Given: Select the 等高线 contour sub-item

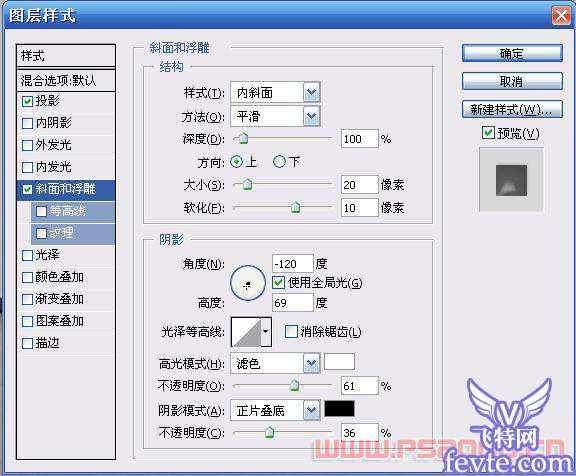Looking at the screenshot, I should click(73, 211).
